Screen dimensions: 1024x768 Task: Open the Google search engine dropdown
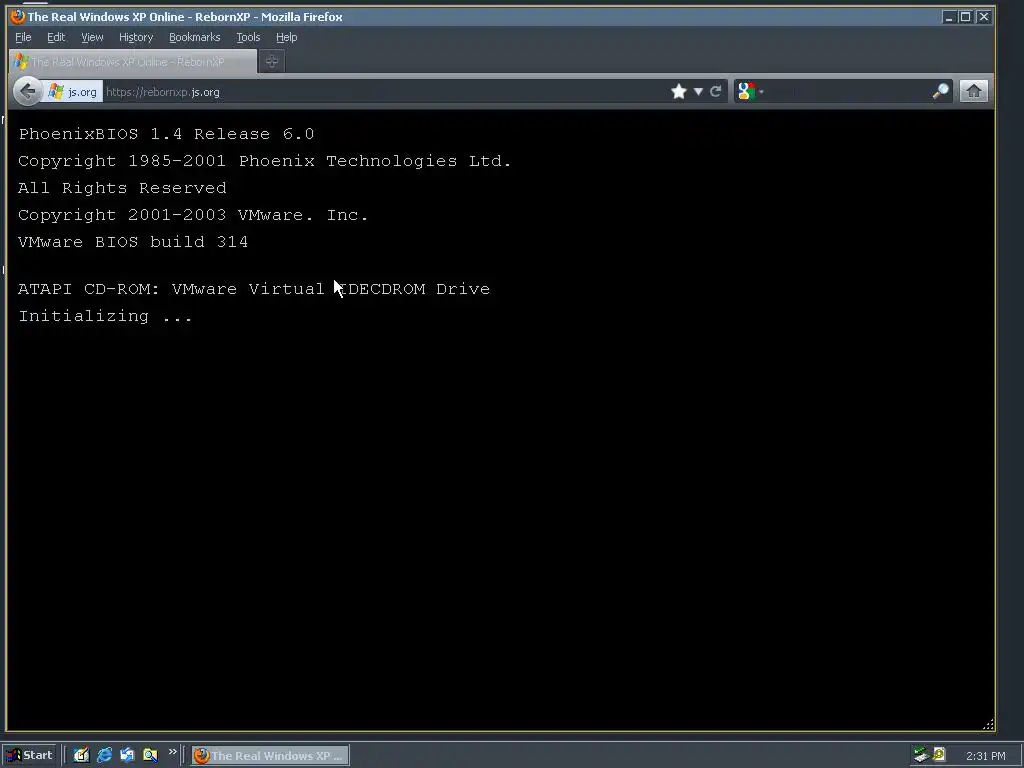point(750,91)
